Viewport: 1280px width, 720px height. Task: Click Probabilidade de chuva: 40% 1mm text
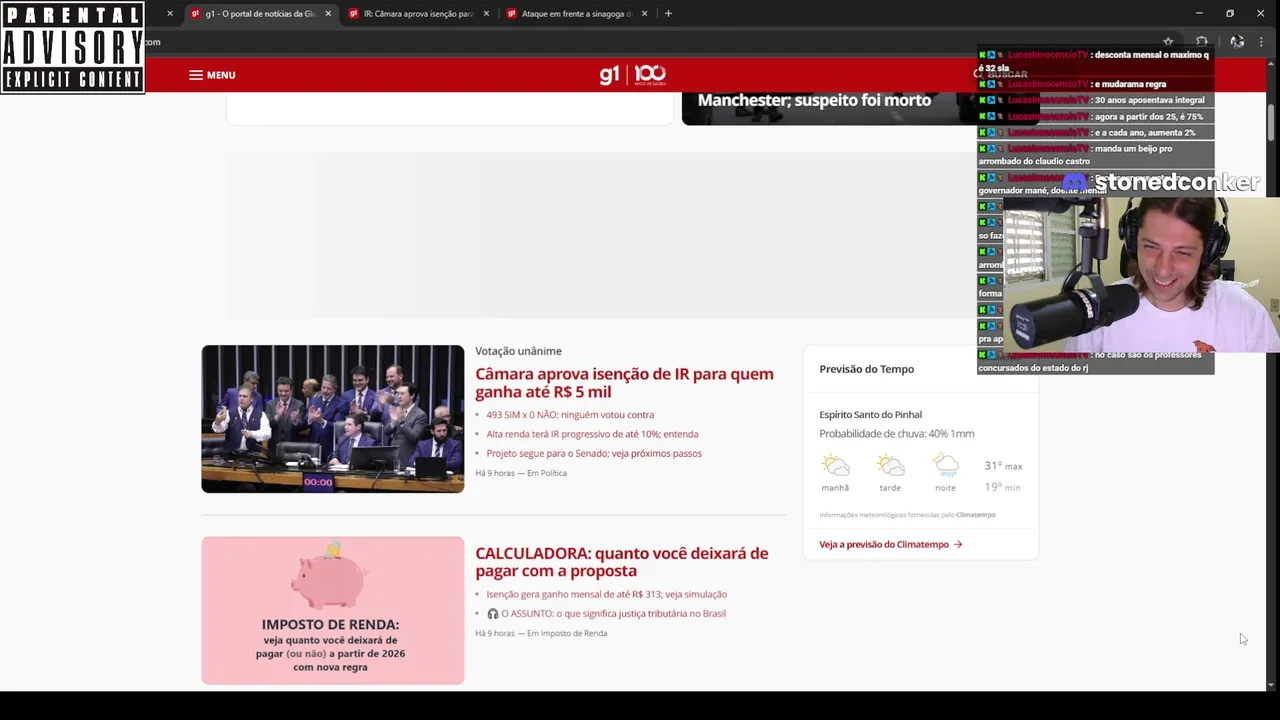[896, 434]
